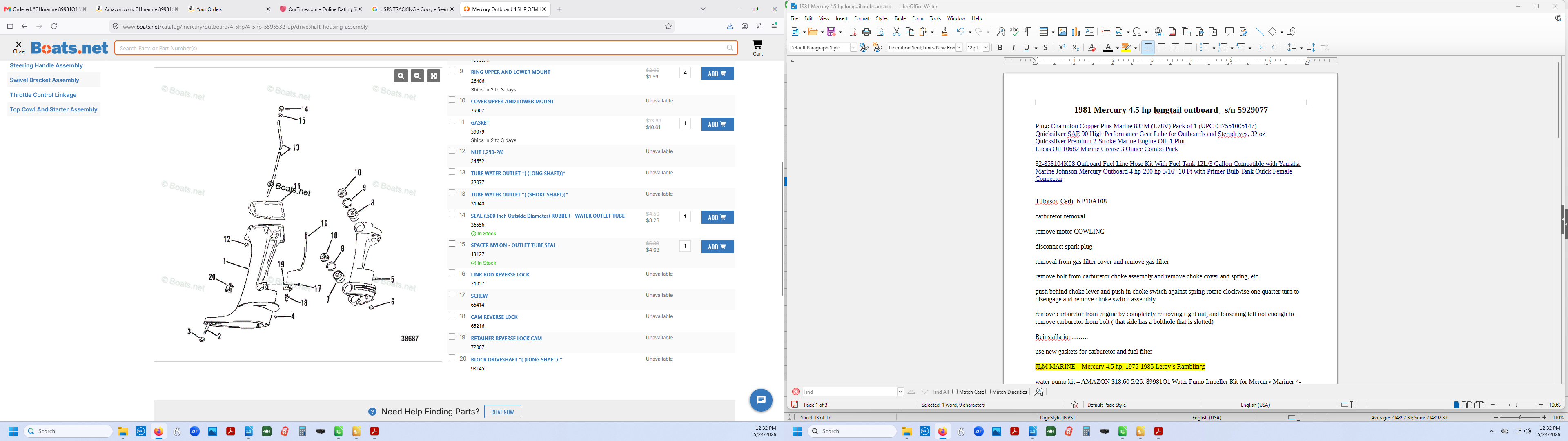Reload the Boats.net page
Image resolution: width=1568 pixels, height=441 pixels.
pos(54,27)
